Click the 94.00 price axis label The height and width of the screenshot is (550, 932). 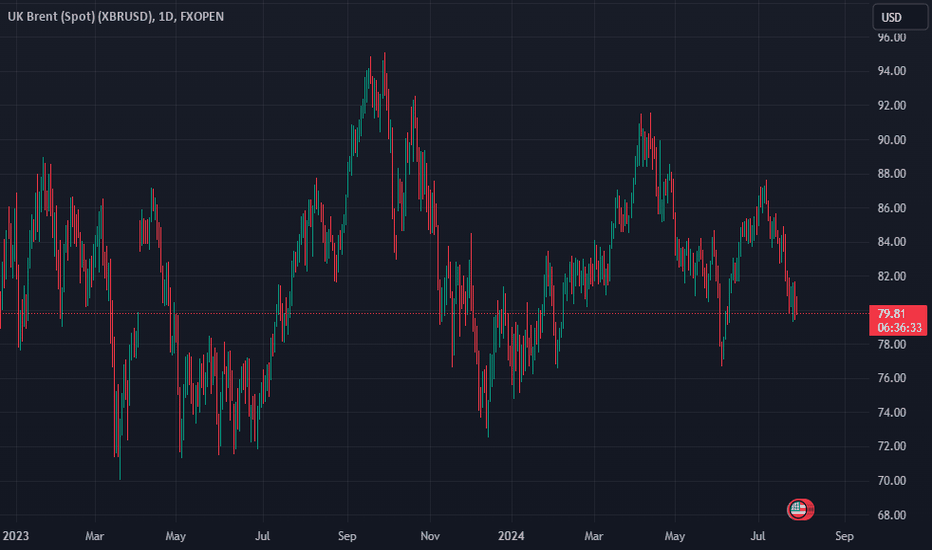pyautogui.click(x=892, y=71)
